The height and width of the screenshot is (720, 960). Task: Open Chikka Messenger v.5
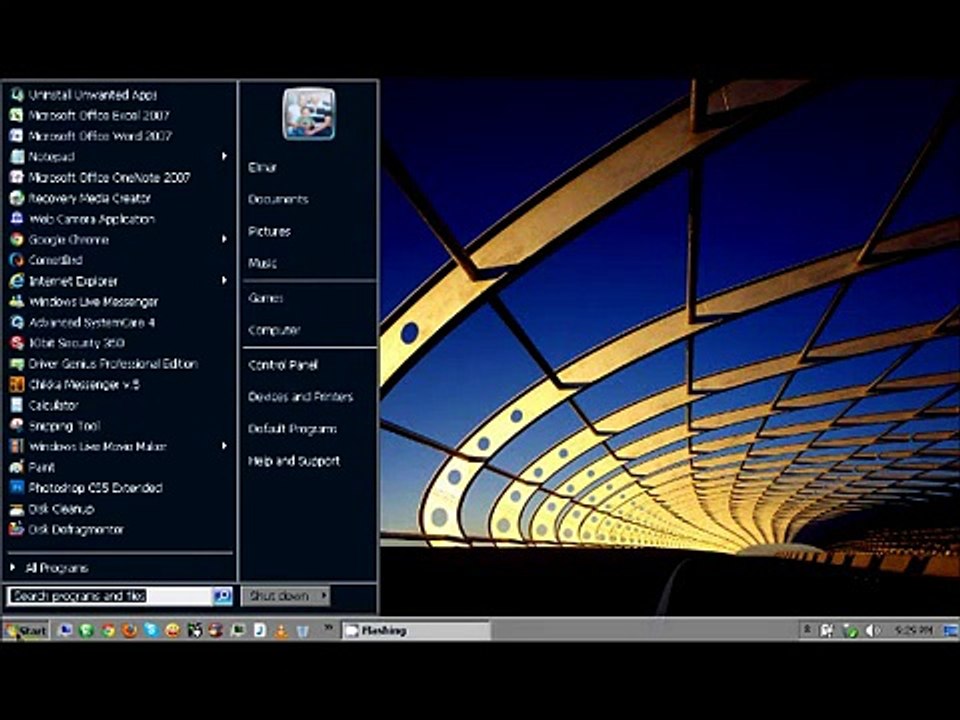pos(119,384)
